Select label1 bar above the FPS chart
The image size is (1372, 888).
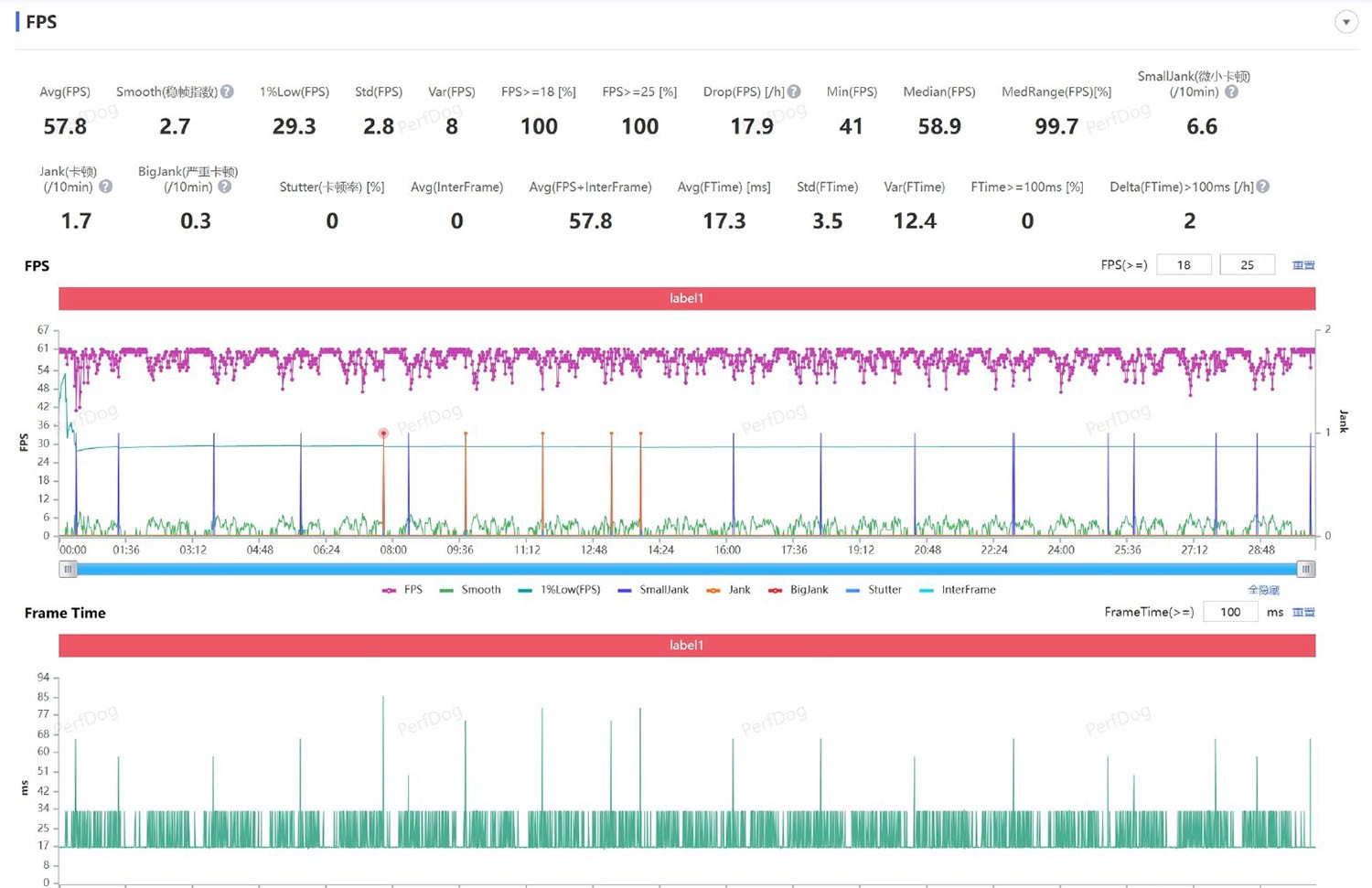(x=687, y=298)
